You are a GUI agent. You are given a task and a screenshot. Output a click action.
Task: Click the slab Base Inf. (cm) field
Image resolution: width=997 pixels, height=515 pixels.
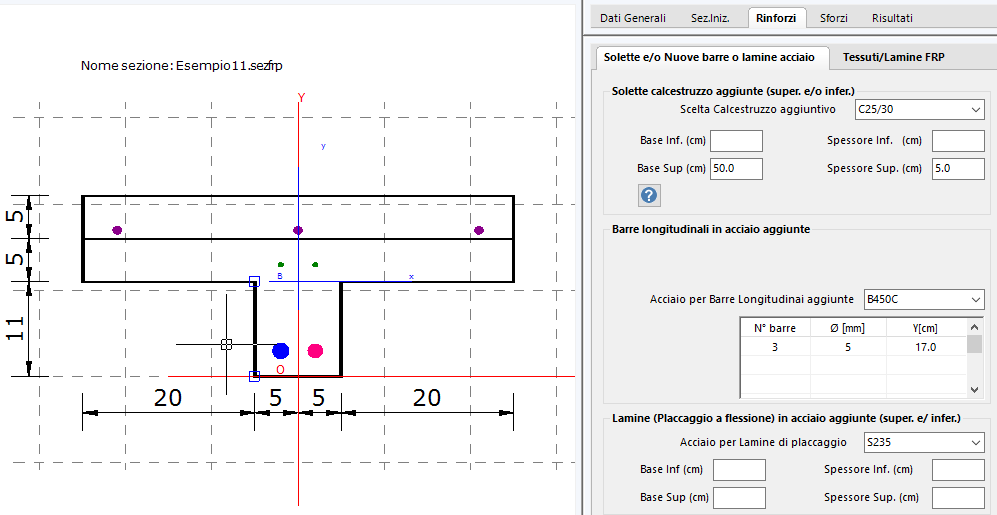pyautogui.click(x=736, y=141)
